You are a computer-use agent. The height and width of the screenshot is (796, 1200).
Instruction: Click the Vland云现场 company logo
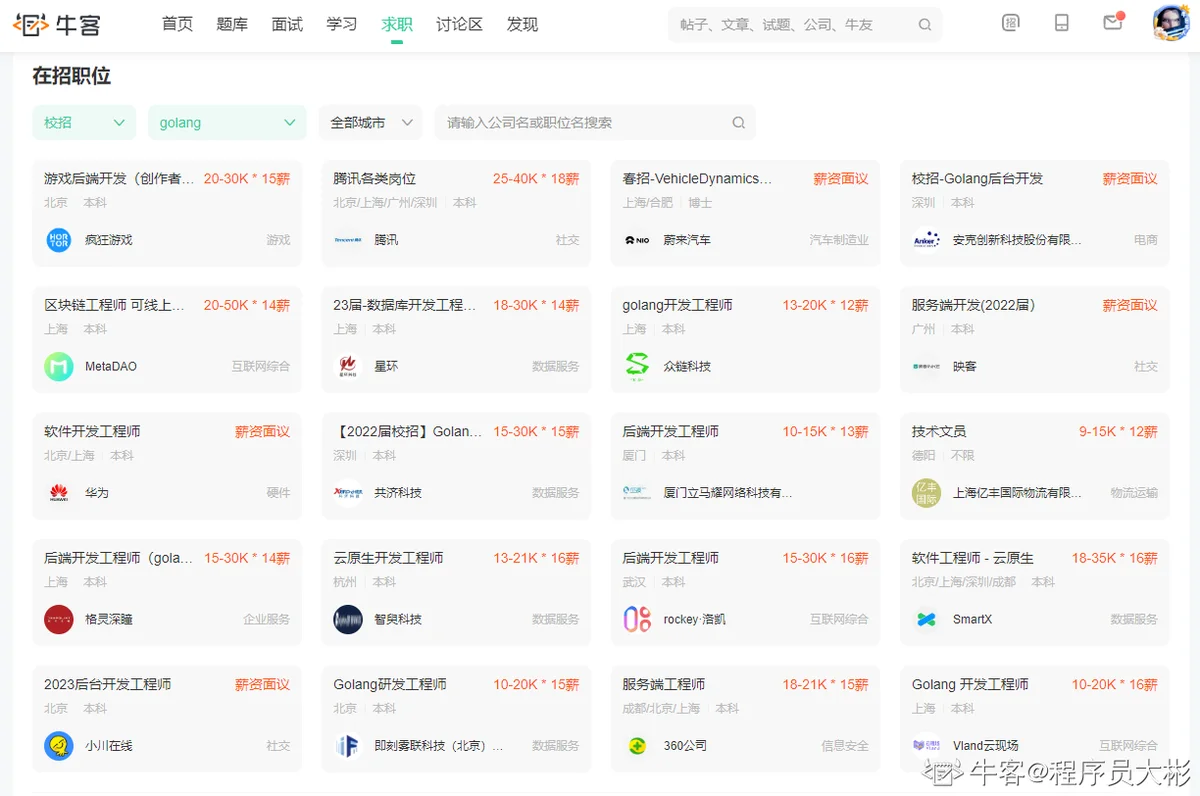pyautogui.click(x=926, y=746)
